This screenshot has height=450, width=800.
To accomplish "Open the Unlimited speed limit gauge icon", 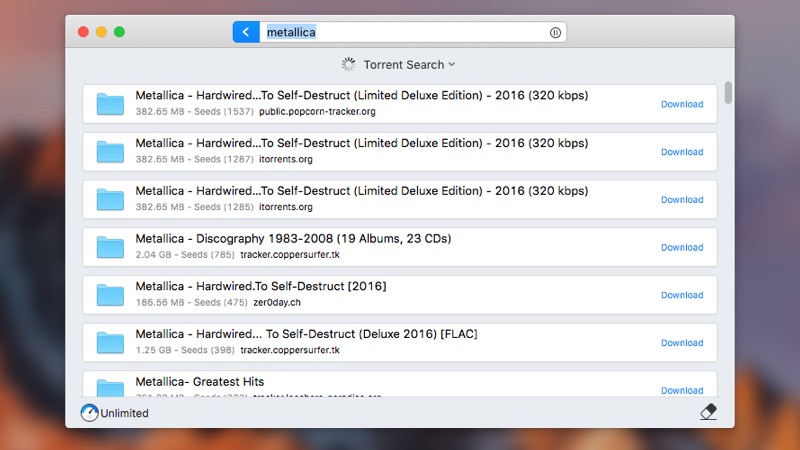I will click(89, 413).
